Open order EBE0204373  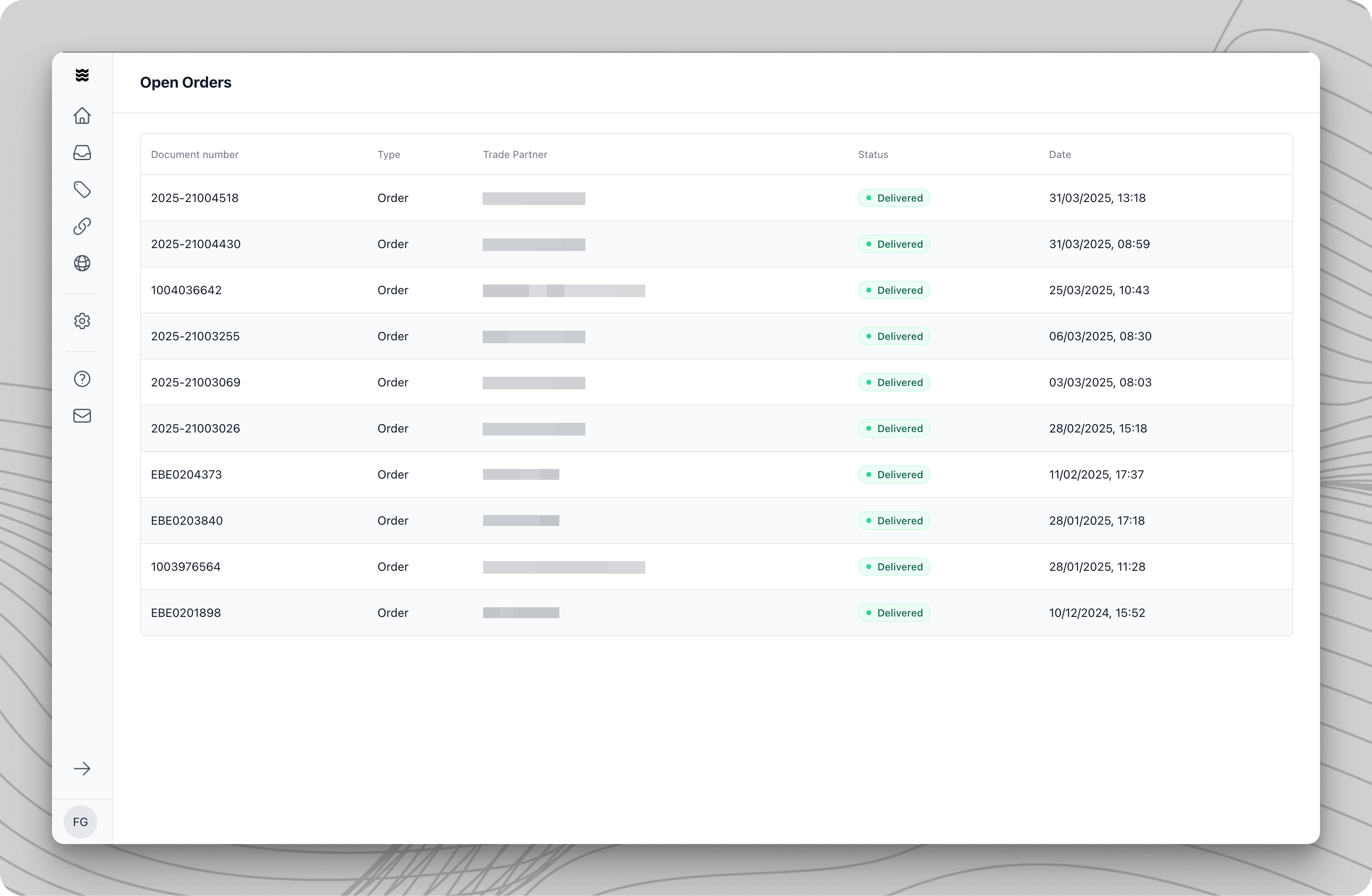click(186, 475)
